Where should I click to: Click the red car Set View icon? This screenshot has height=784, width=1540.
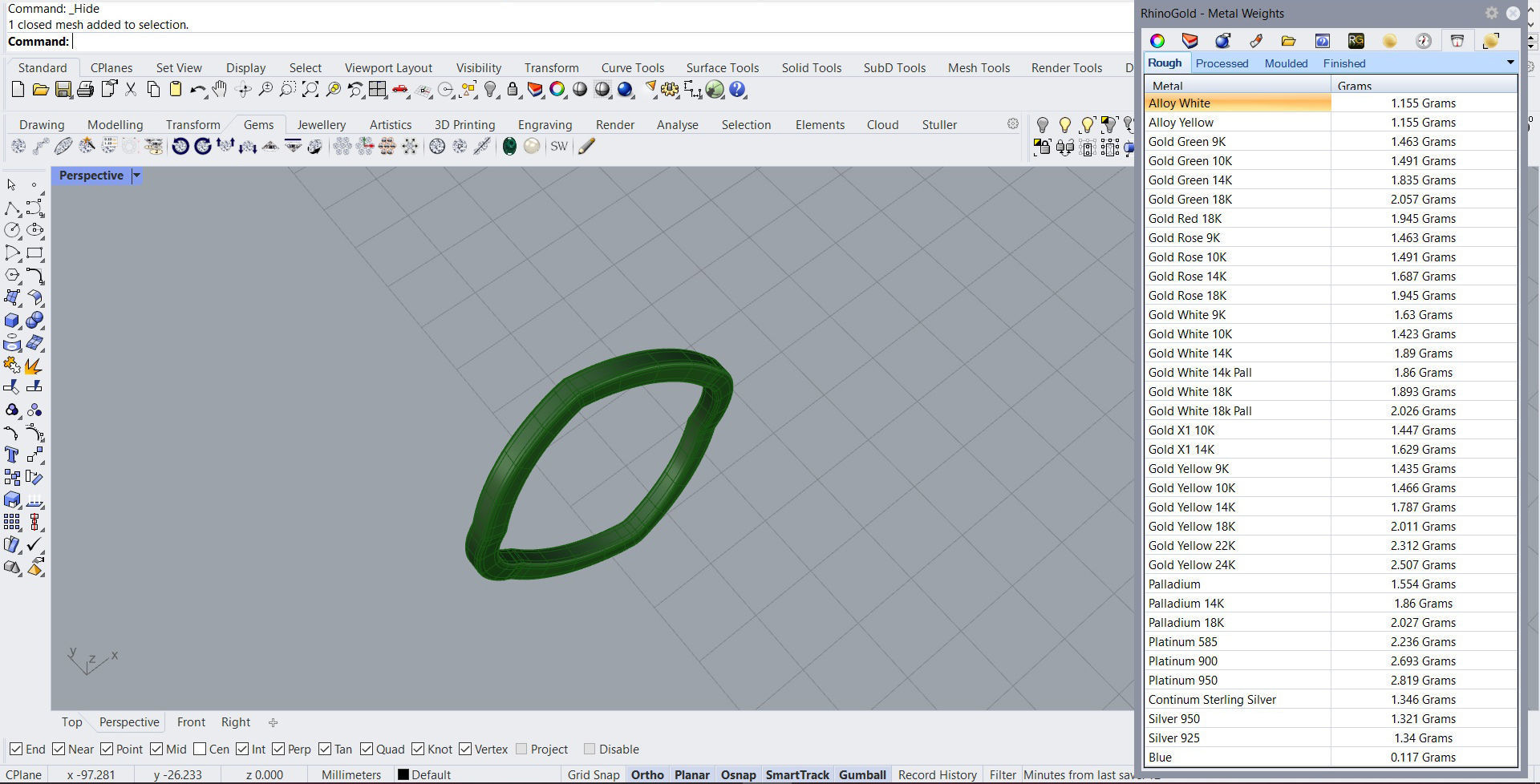(x=400, y=90)
